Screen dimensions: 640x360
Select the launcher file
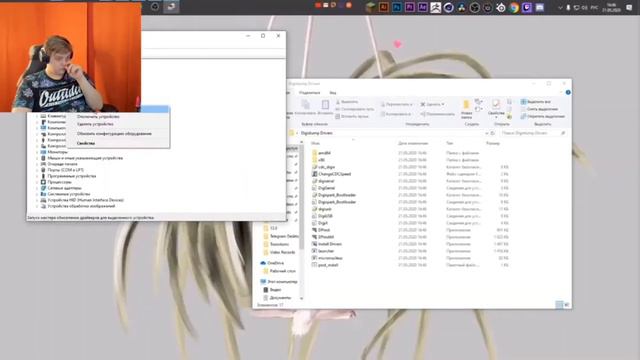coord(326,251)
